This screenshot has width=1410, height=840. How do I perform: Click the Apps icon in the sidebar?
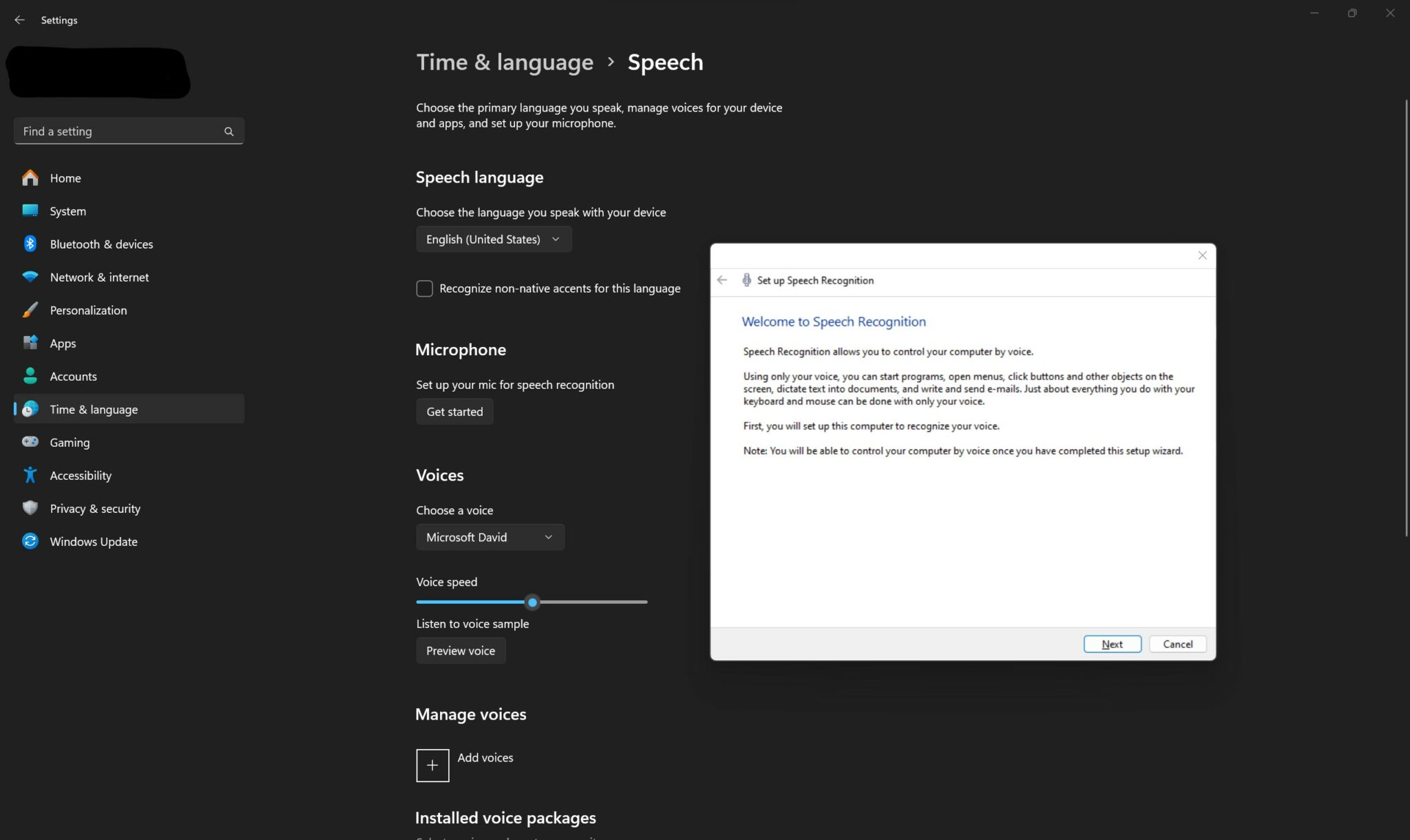click(x=30, y=343)
